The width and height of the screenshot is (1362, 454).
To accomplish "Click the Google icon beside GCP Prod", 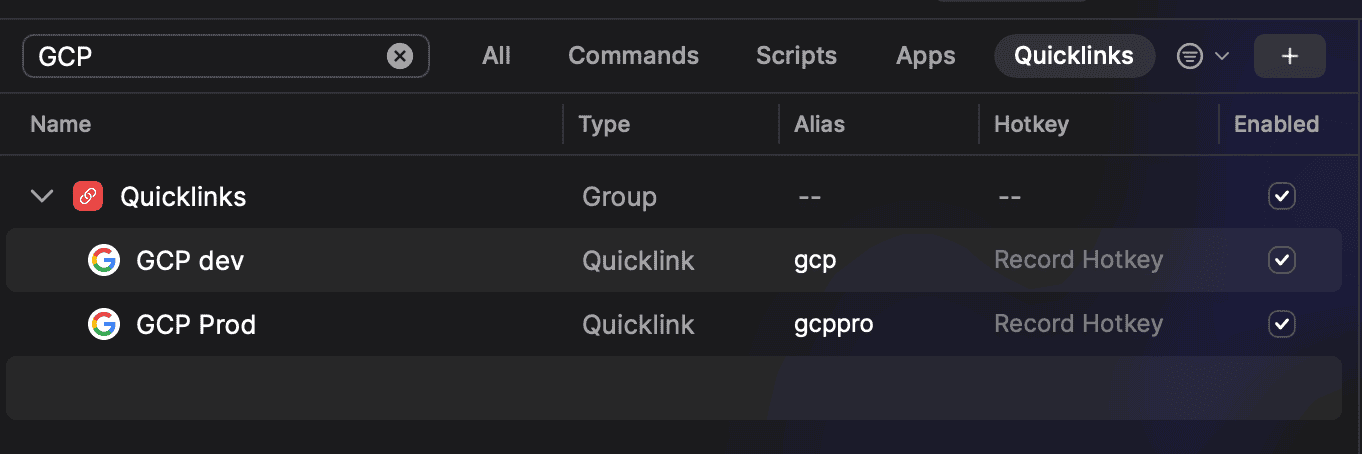I will 104,324.
